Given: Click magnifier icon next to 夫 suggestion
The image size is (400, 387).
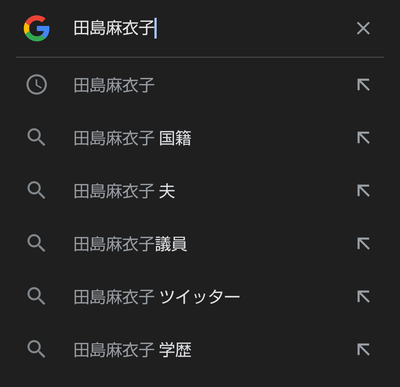Looking at the screenshot, I should tap(36, 191).
